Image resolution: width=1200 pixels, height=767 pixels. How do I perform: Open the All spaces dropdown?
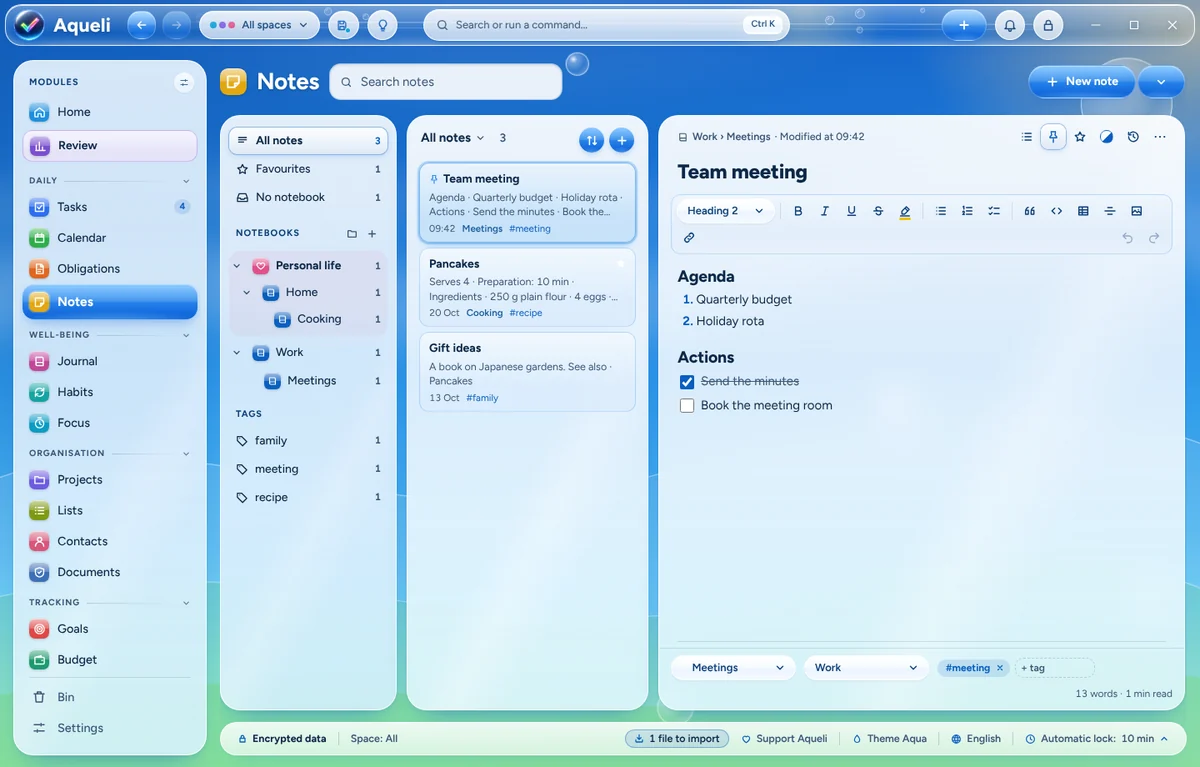tap(259, 25)
